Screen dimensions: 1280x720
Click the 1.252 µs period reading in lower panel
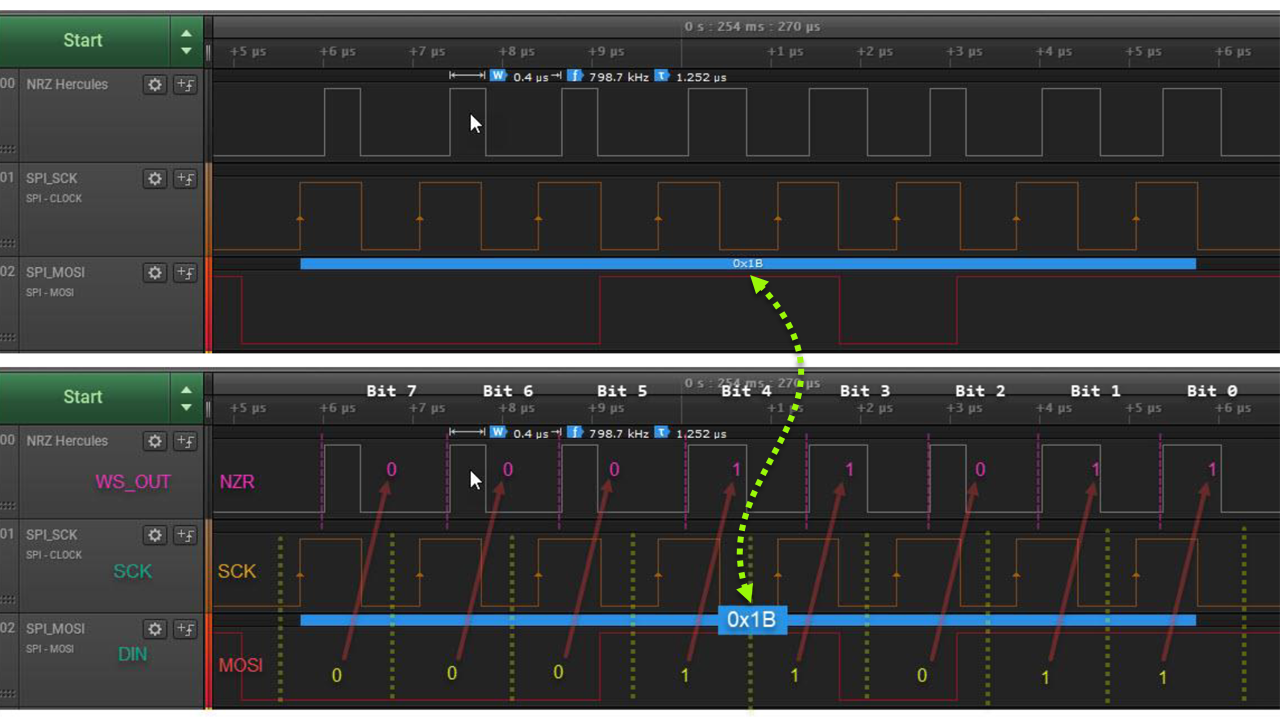[701, 434]
